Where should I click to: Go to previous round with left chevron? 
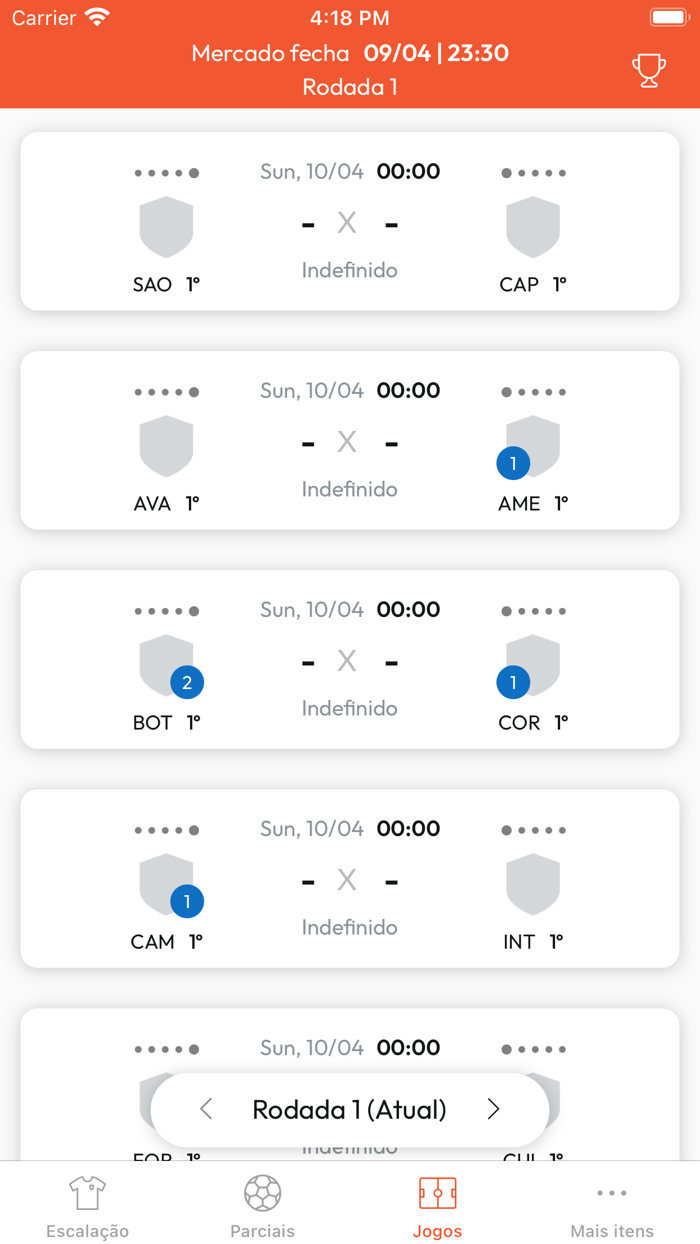[x=206, y=1109]
